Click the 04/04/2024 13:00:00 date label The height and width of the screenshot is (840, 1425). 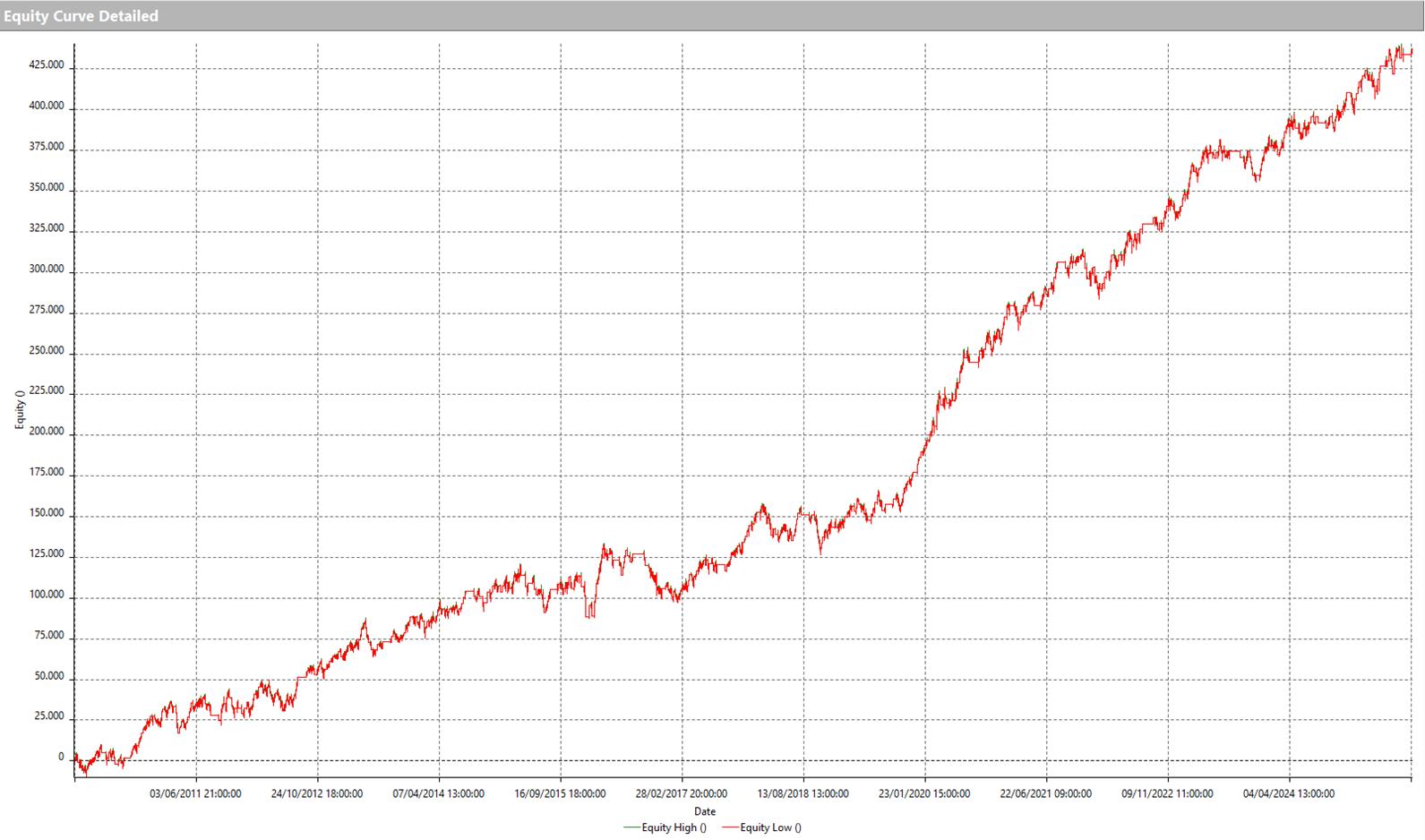coord(1289,793)
